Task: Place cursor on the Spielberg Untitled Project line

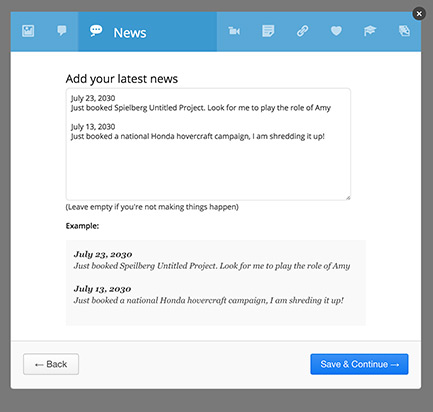Action: 201,108
